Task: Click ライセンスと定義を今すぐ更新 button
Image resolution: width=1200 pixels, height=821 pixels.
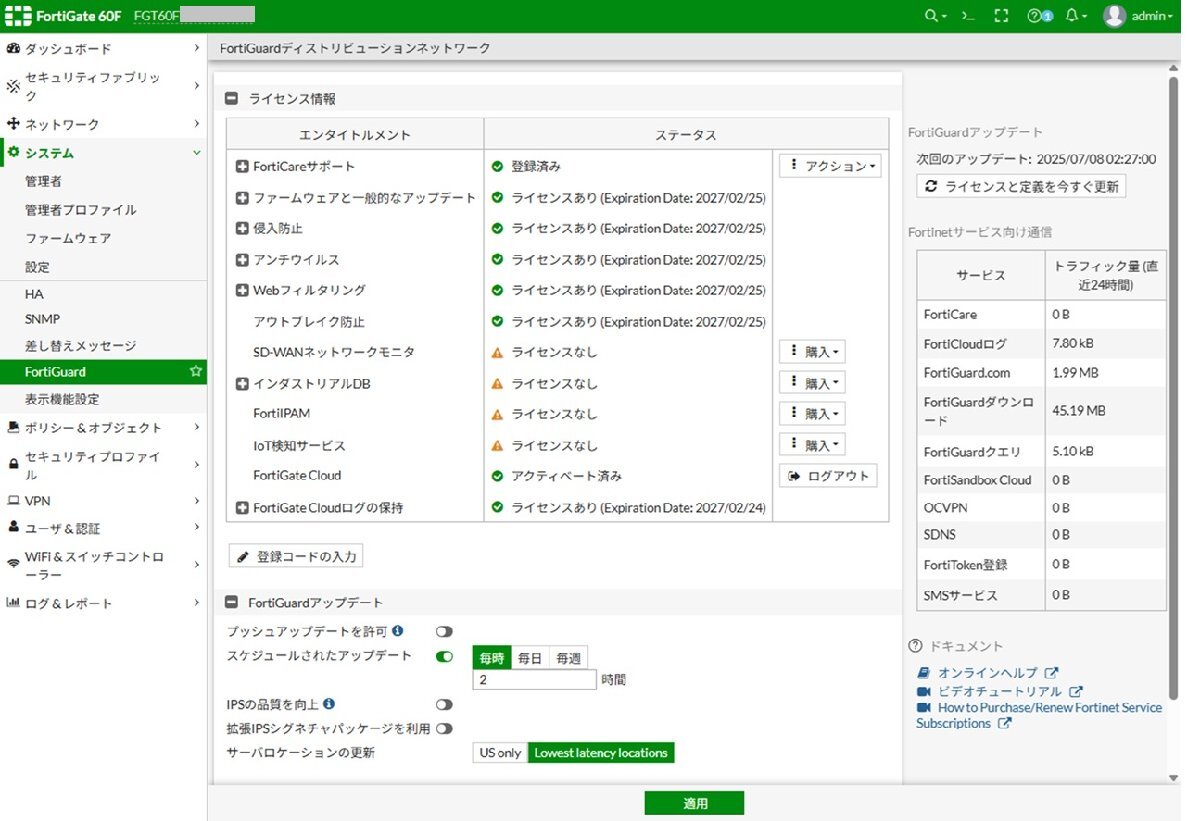Action: (x=1021, y=186)
